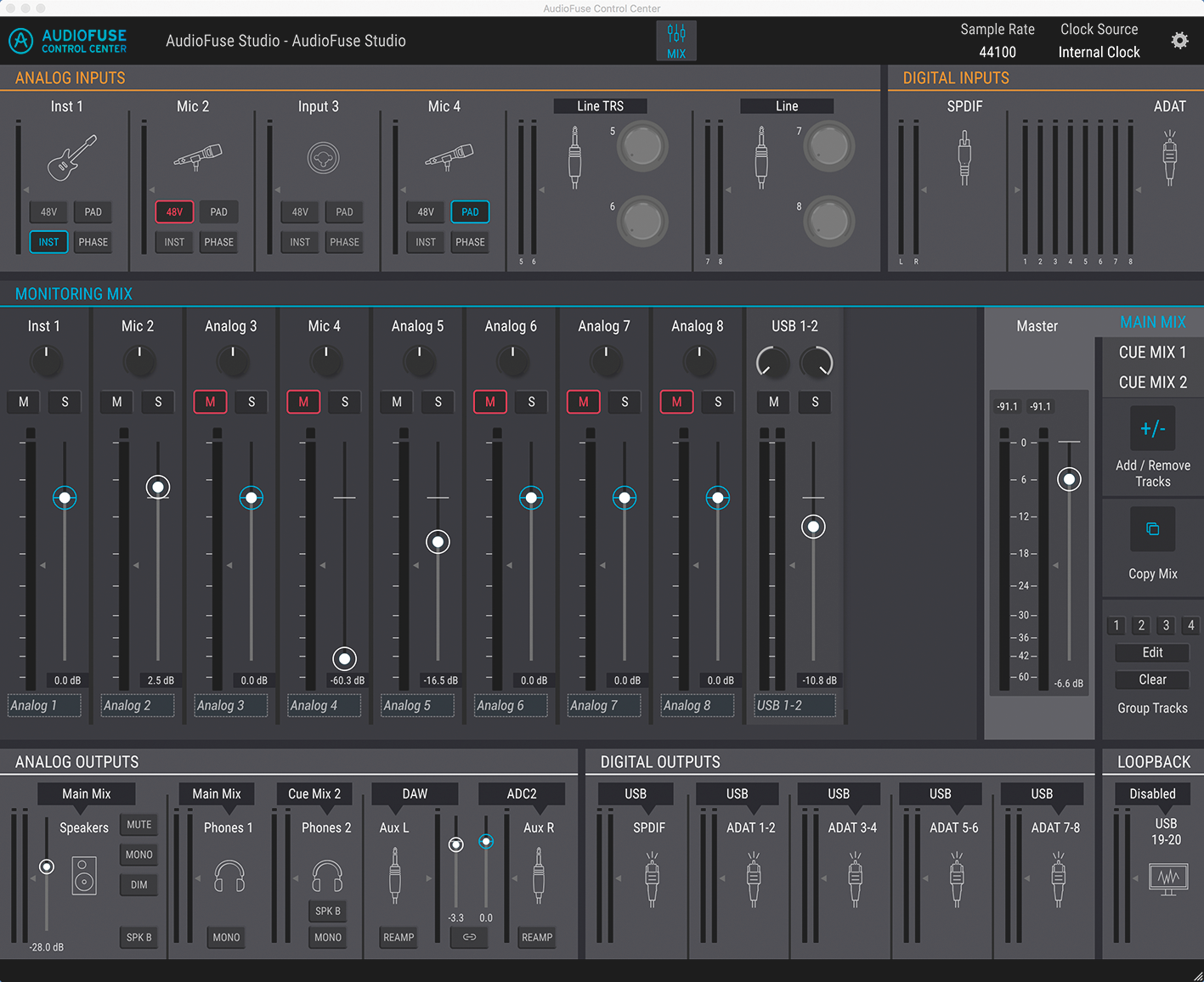Switch to the MAIN MIX tab

[x=1152, y=322]
